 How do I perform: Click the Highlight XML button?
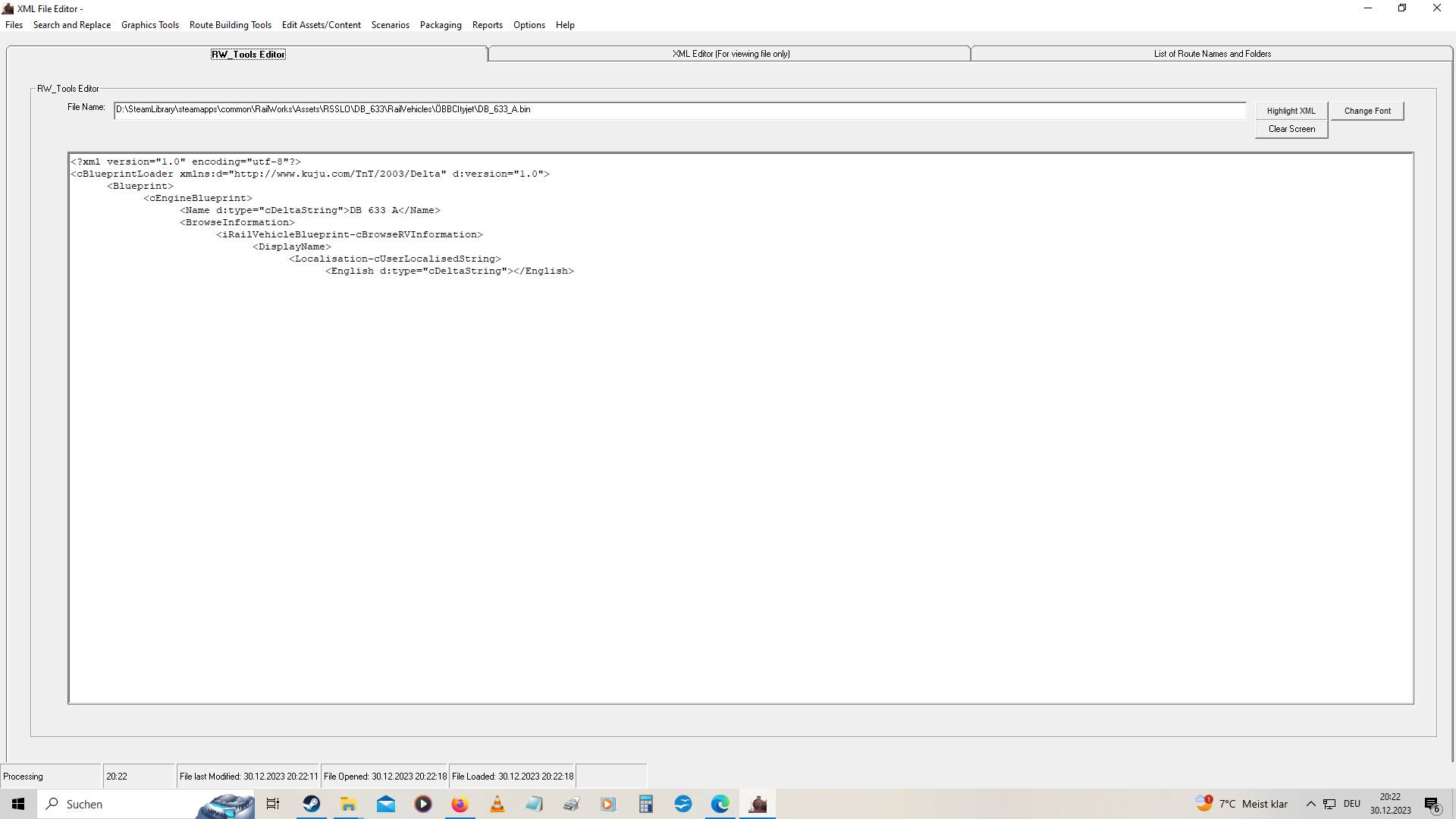coord(1291,111)
